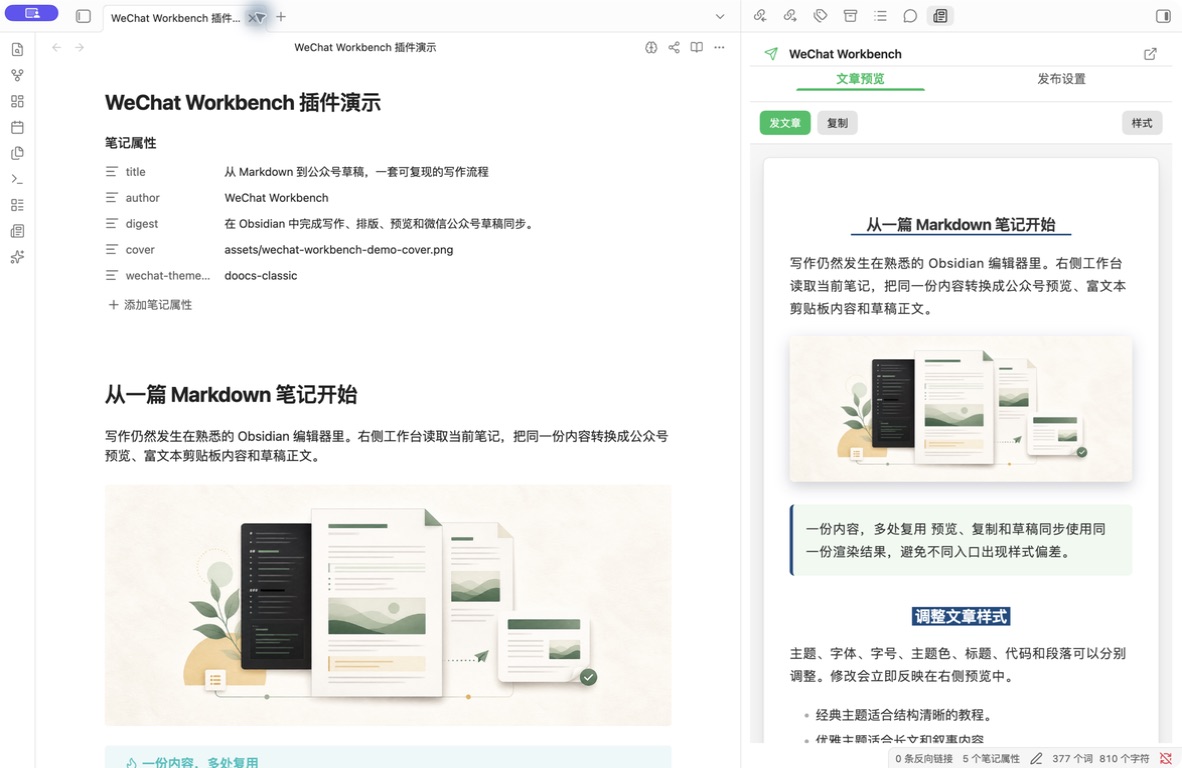Viewport: 1182px width, 768px height.
Task: Click the 笔记属性 properties heading
Action: pyautogui.click(x=130, y=142)
